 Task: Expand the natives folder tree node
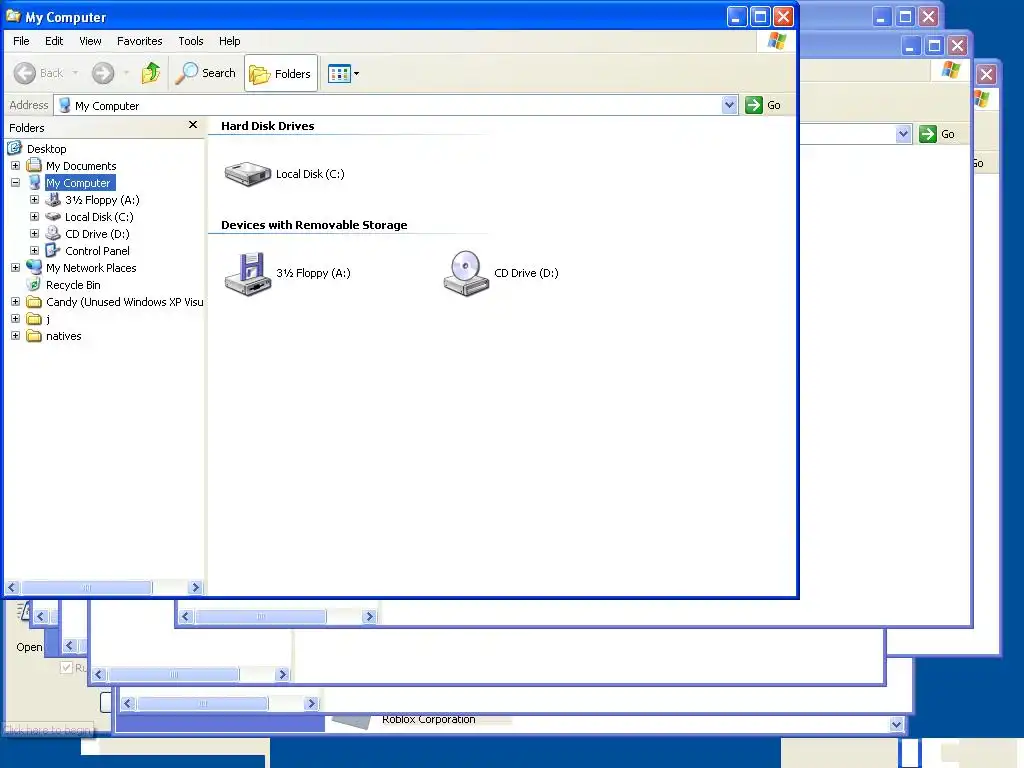click(x=16, y=336)
